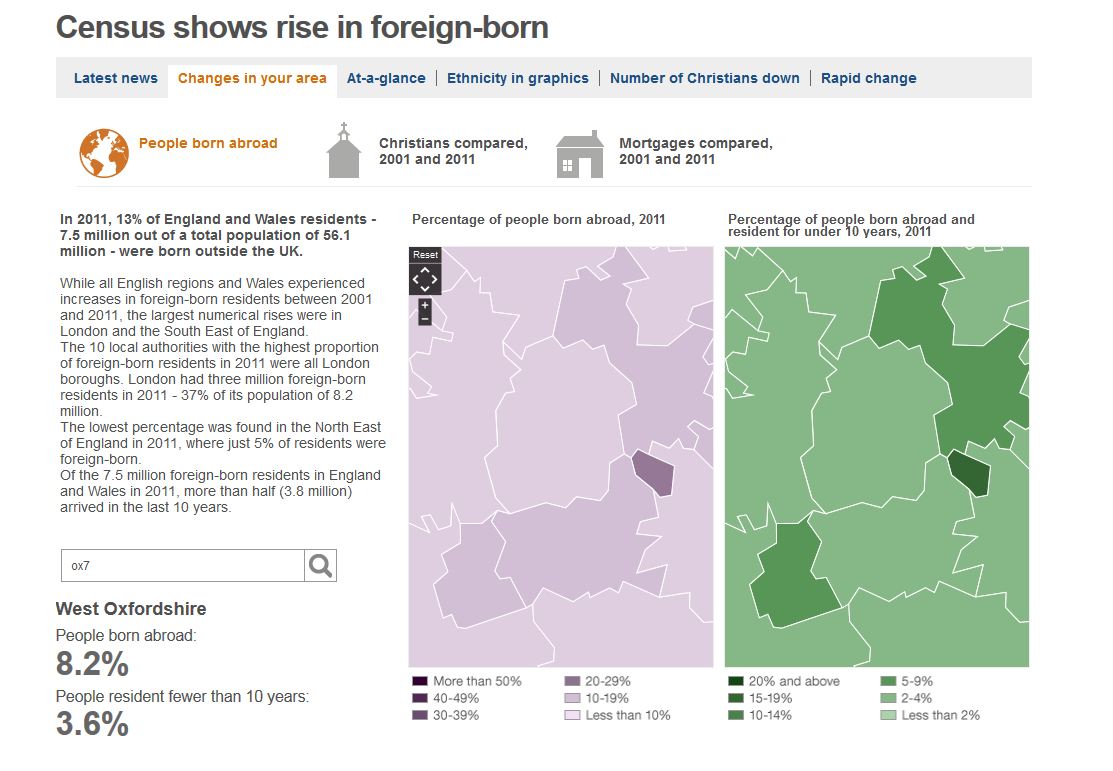Open the Latest news tab
This screenshot has width=1113, height=771.
click(116, 78)
